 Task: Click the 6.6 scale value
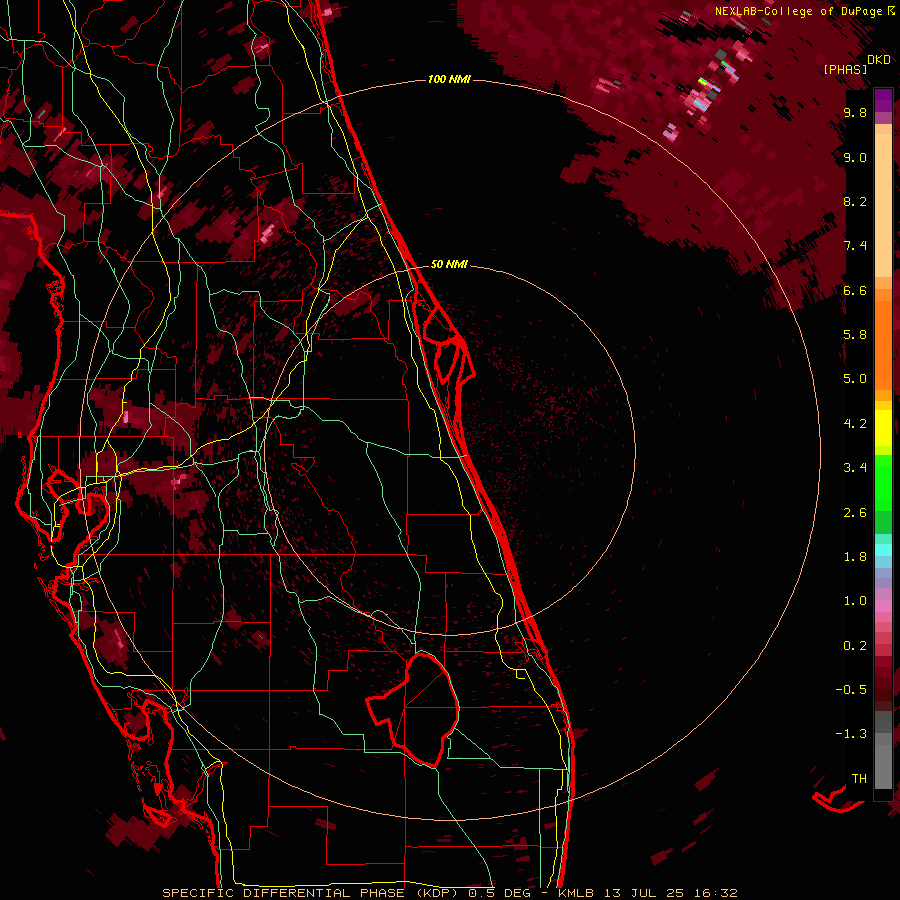point(855,290)
